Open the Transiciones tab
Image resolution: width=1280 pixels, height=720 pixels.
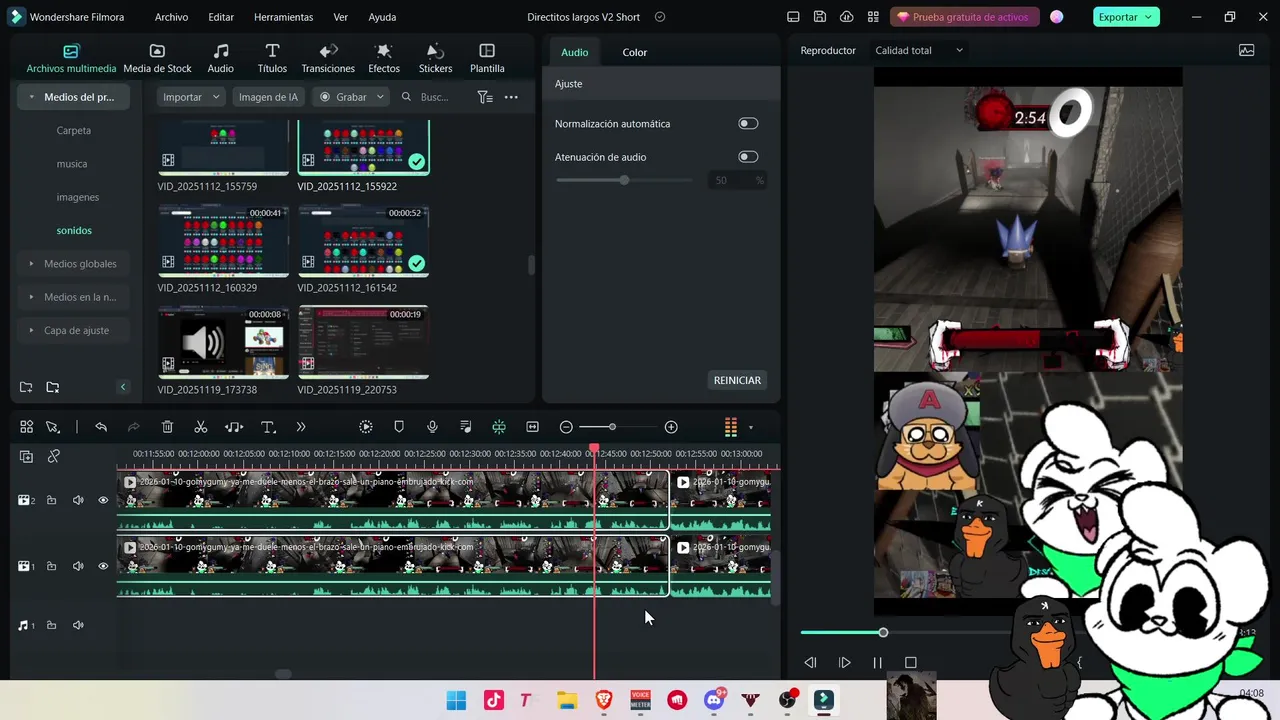pyautogui.click(x=328, y=59)
